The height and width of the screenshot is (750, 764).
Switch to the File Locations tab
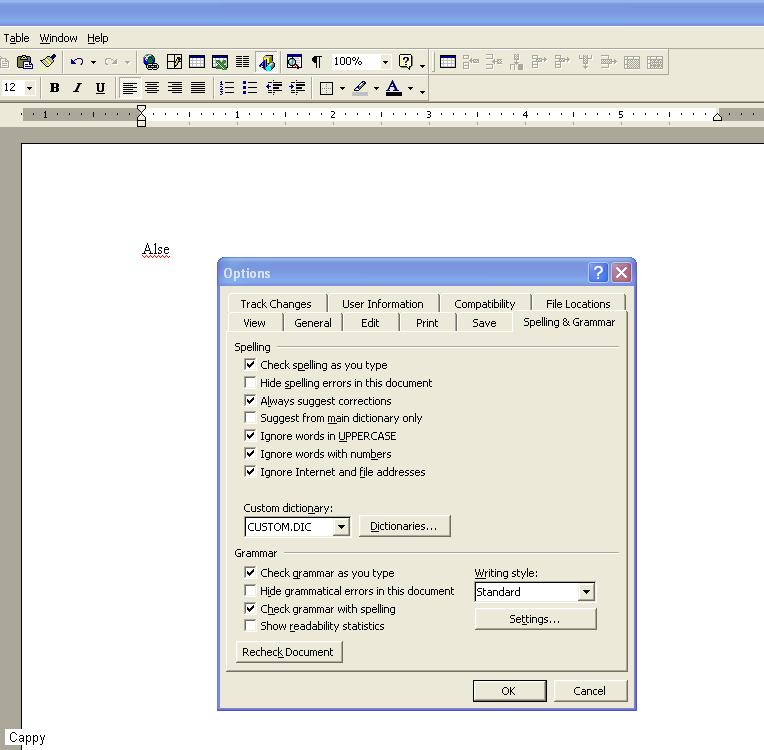point(578,304)
